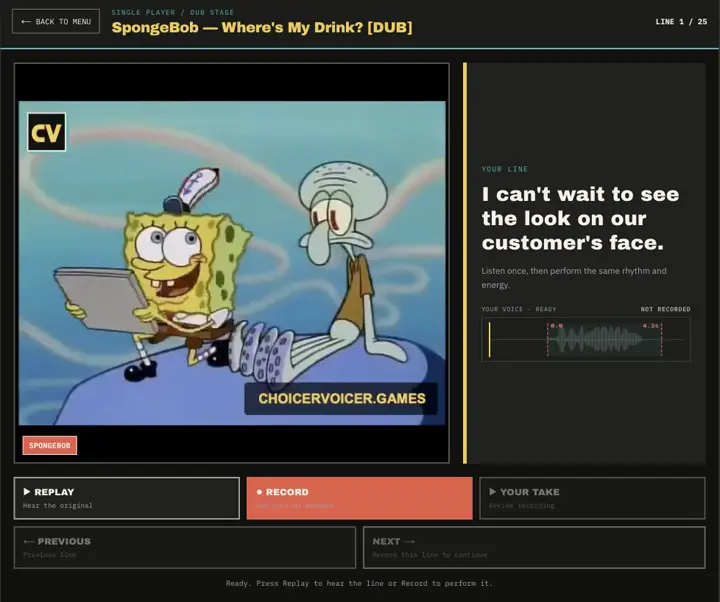Click the waveform end marker at 4.3s
Screen dimensions: 720x602
pyautogui.click(x=661, y=339)
